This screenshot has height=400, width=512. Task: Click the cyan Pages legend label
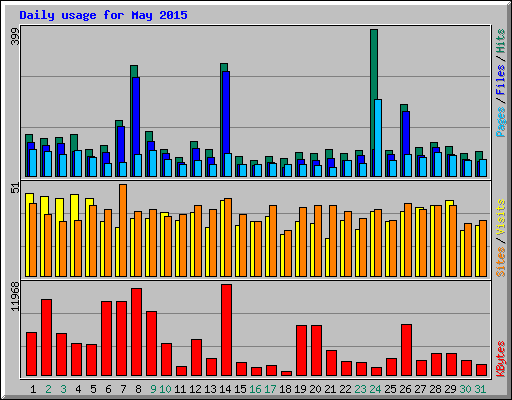pos(501,122)
